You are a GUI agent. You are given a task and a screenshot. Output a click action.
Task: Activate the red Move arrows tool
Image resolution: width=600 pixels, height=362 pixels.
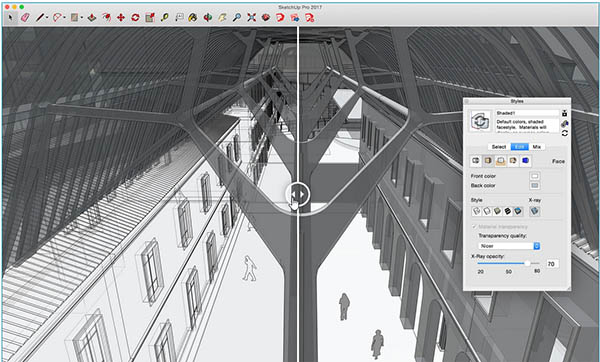(121, 18)
